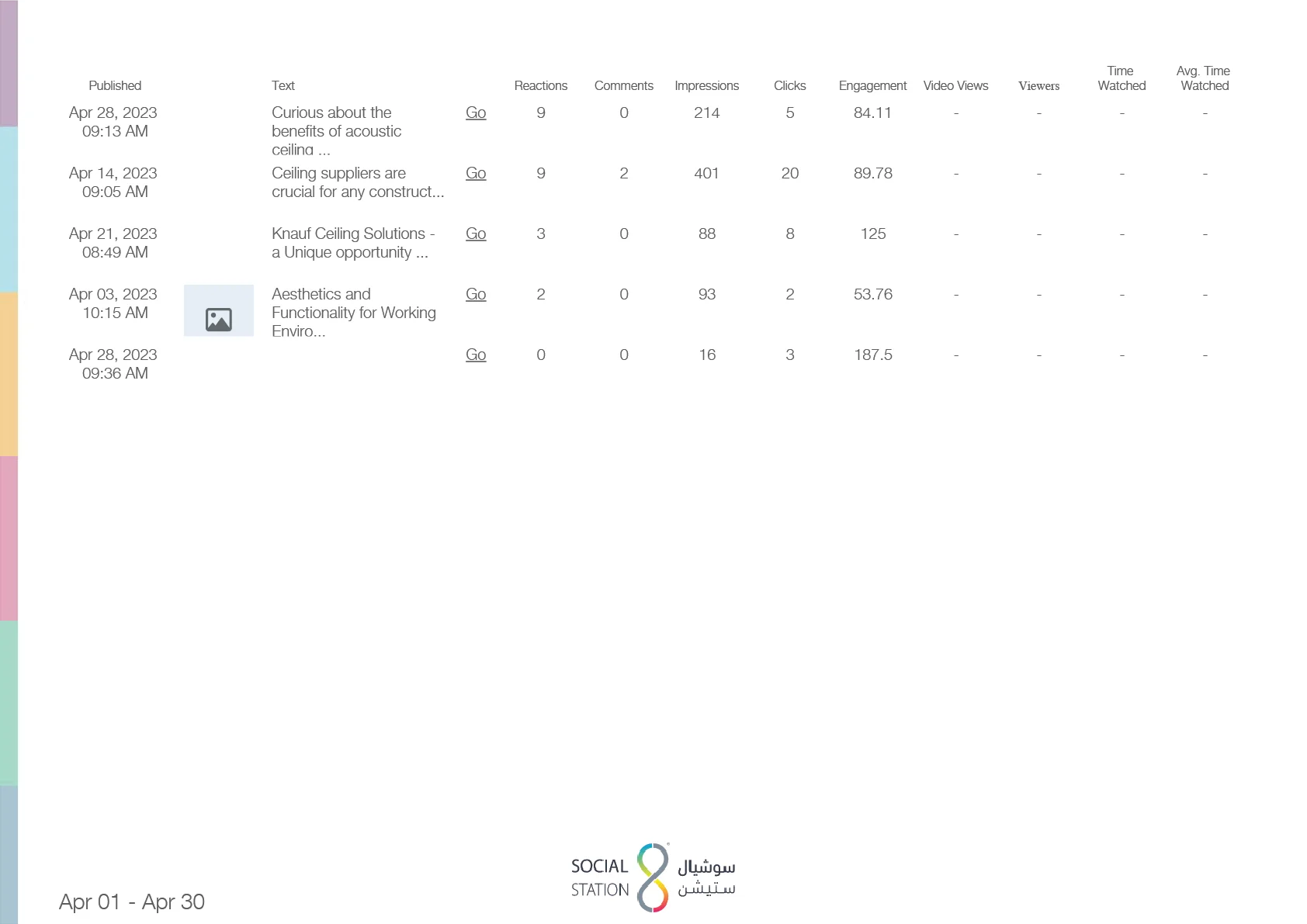Screen dimensions: 1307x924
Task: Click the Reactions column header
Action: pyautogui.click(x=541, y=85)
